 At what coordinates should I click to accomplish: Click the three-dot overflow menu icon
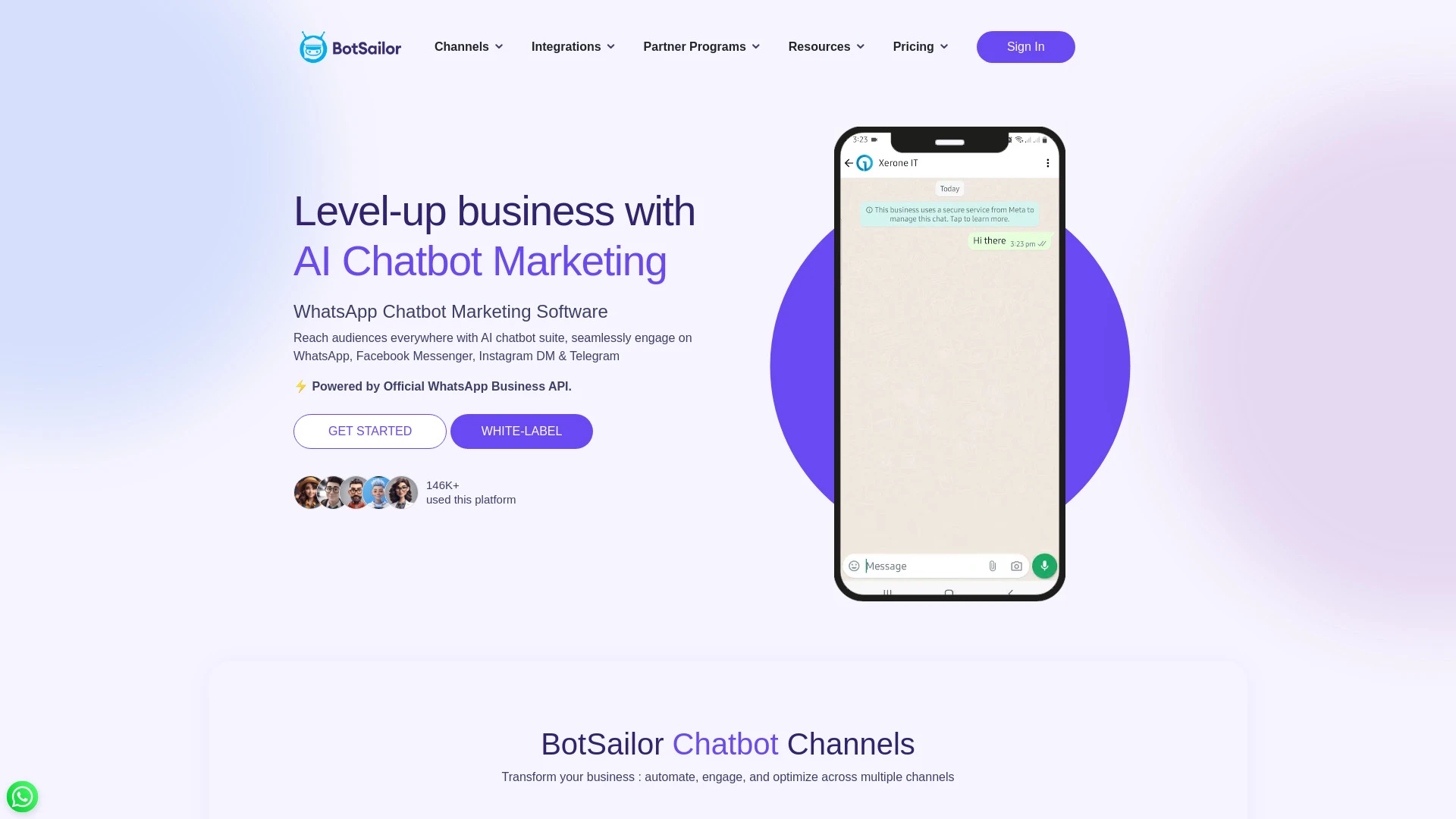[1048, 163]
